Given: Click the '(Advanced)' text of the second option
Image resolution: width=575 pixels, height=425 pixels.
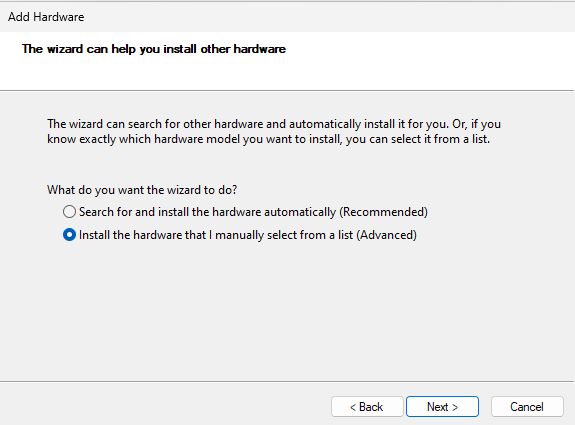Looking at the screenshot, I should click(x=387, y=235).
